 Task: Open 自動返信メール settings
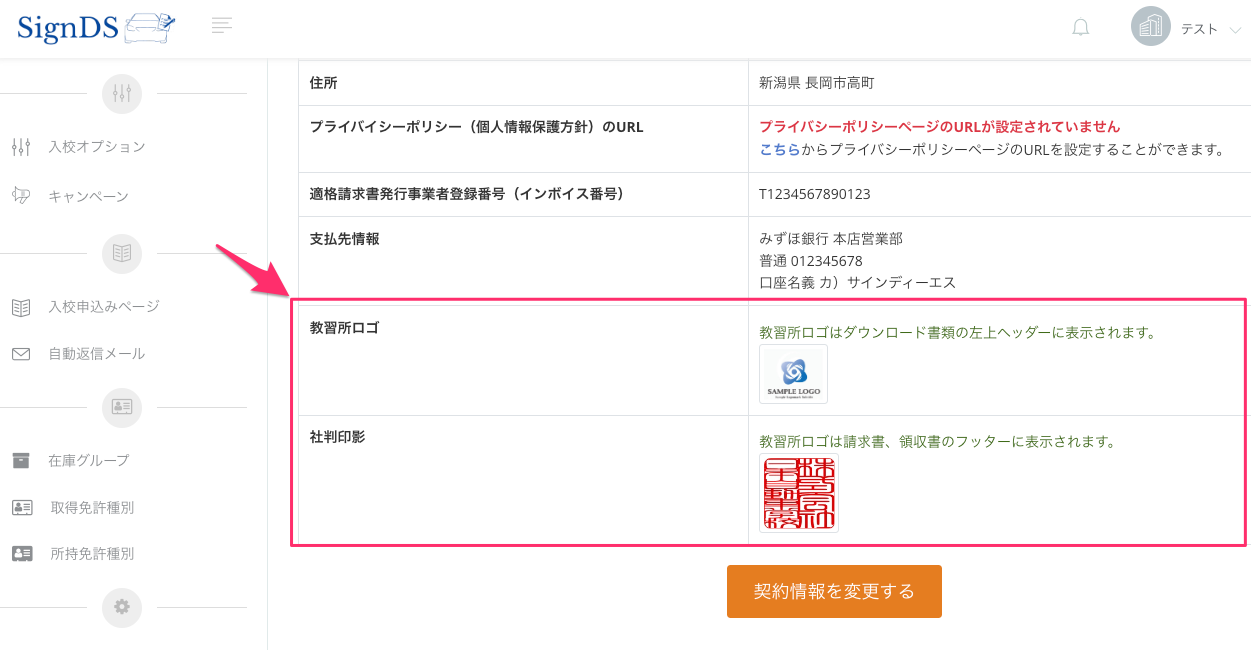click(x=96, y=354)
